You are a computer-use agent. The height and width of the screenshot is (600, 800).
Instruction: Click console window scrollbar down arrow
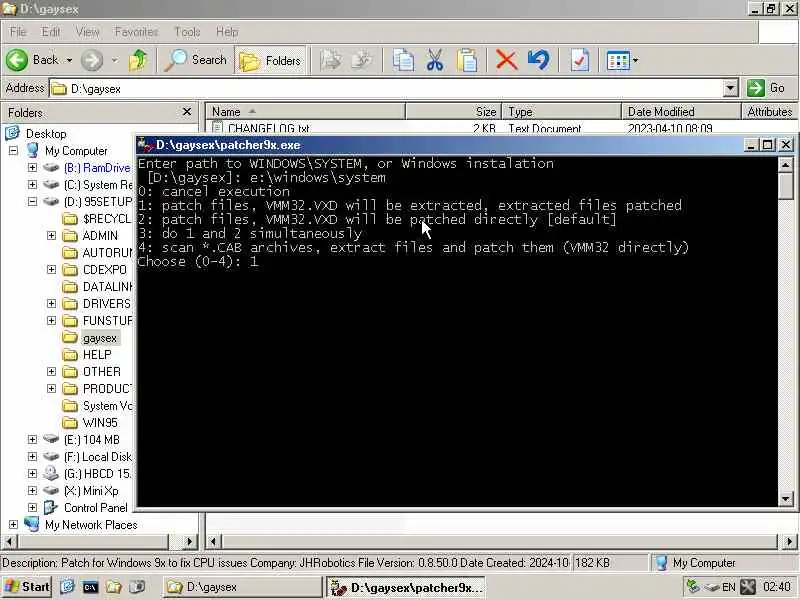click(785, 498)
